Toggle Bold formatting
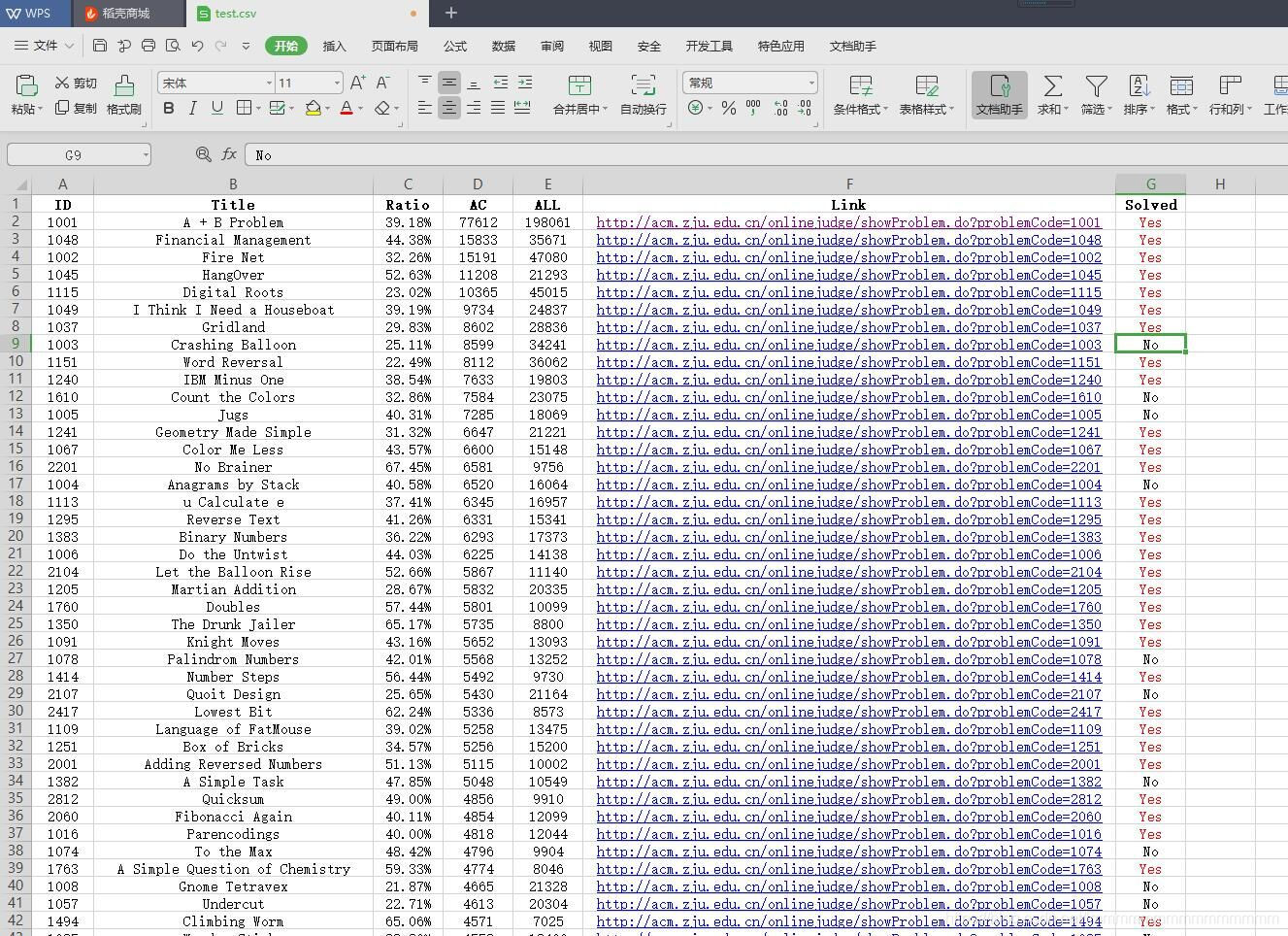 coord(169,108)
